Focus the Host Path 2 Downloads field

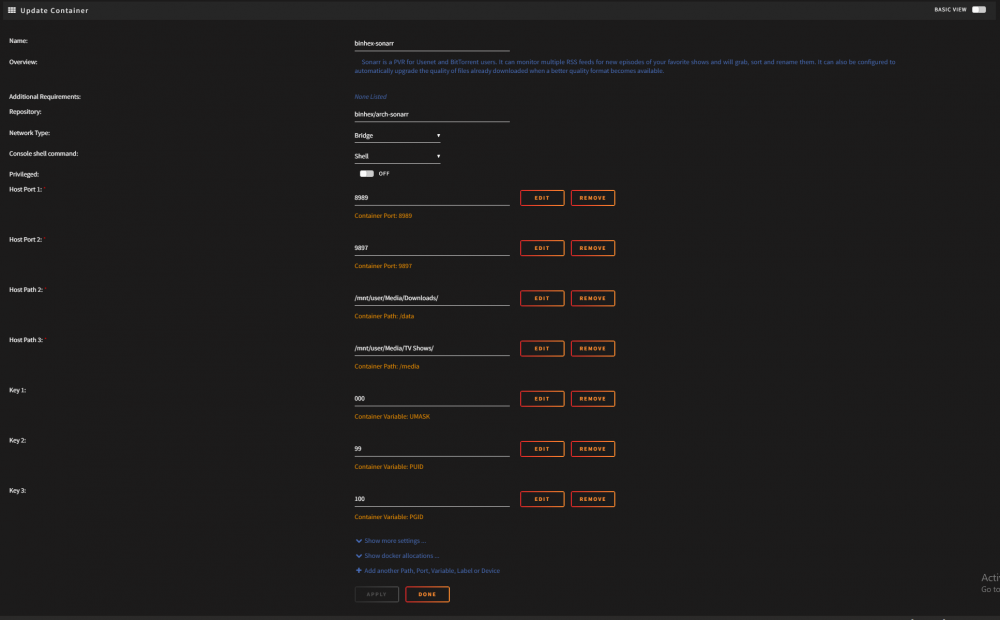tap(432, 298)
